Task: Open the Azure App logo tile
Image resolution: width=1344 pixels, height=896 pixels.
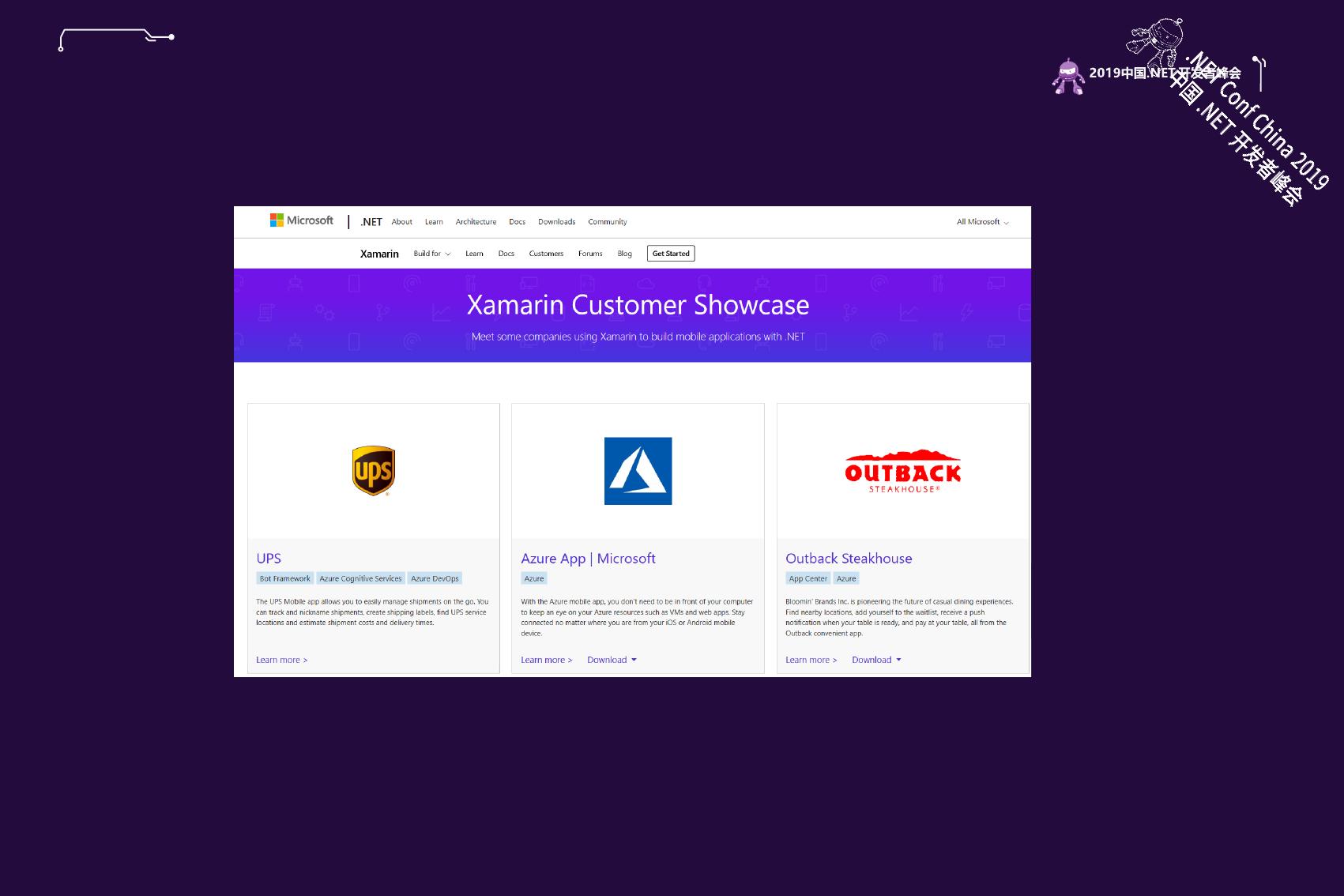Action: point(638,471)
